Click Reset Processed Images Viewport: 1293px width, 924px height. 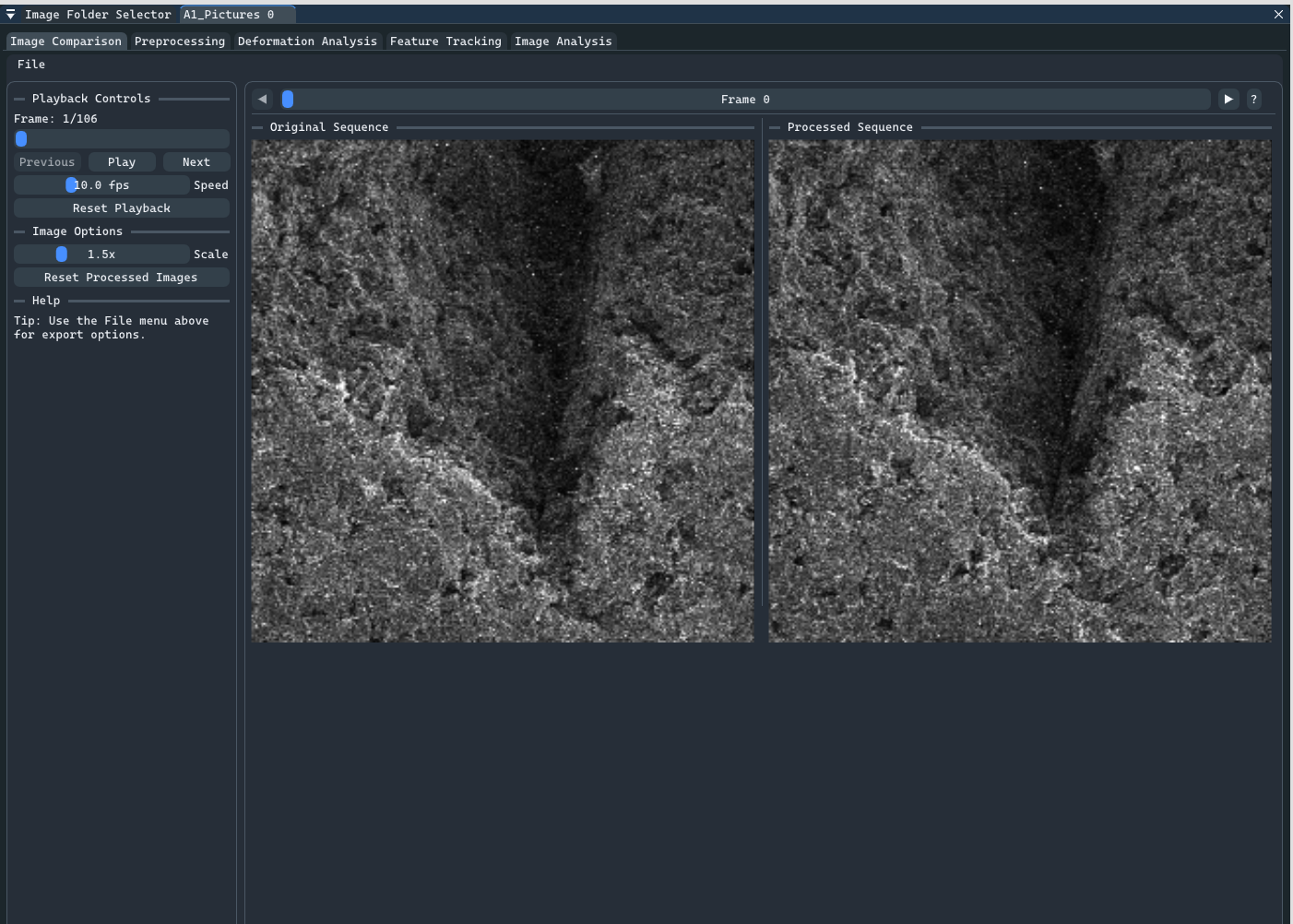tap(121, 277)
